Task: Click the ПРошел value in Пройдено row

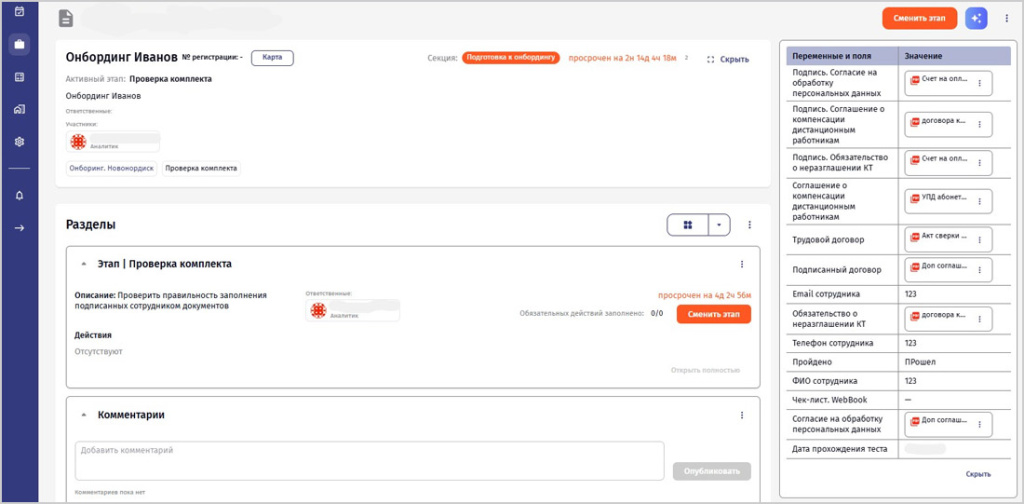Action: click(918, 362)
